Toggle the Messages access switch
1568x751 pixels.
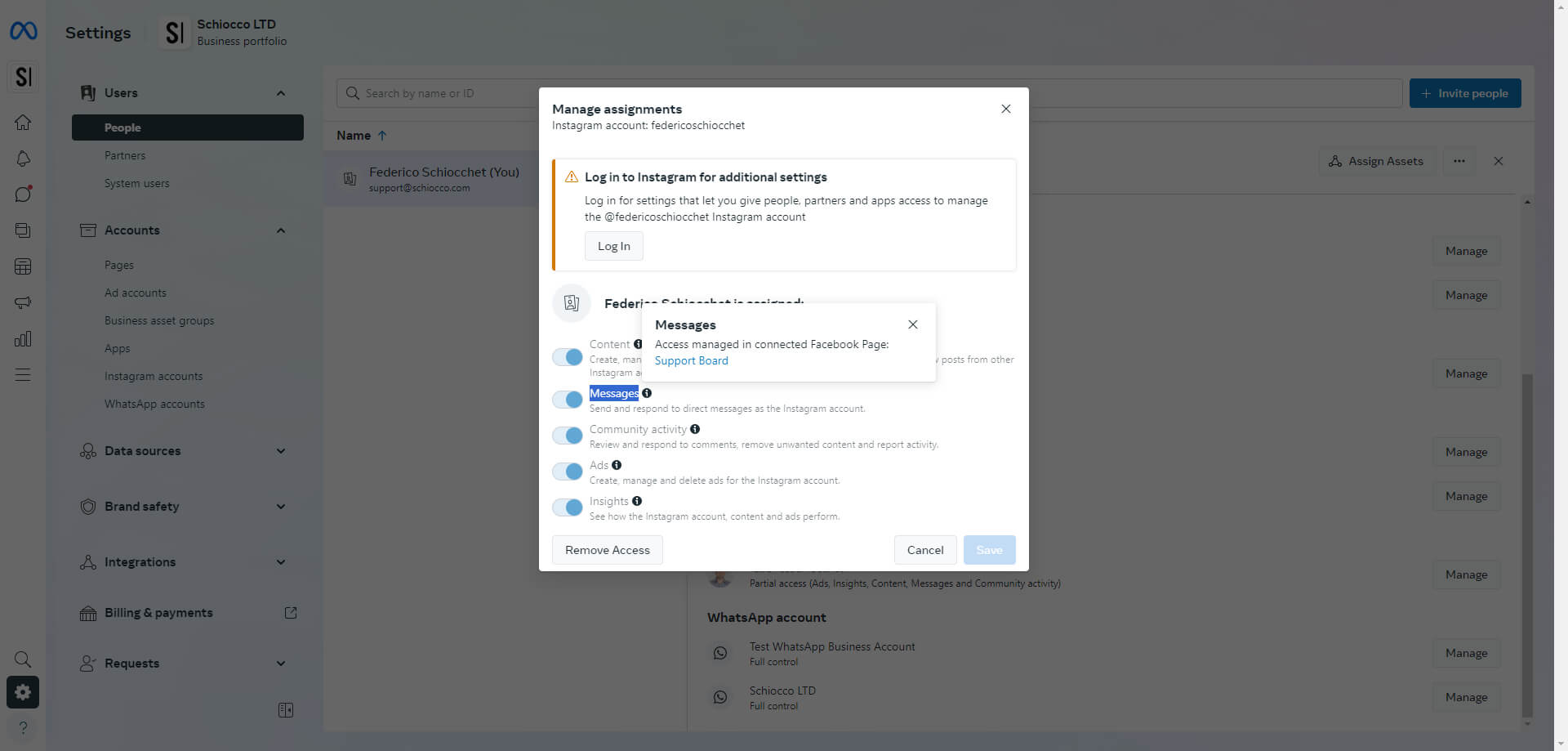(568, 400)
